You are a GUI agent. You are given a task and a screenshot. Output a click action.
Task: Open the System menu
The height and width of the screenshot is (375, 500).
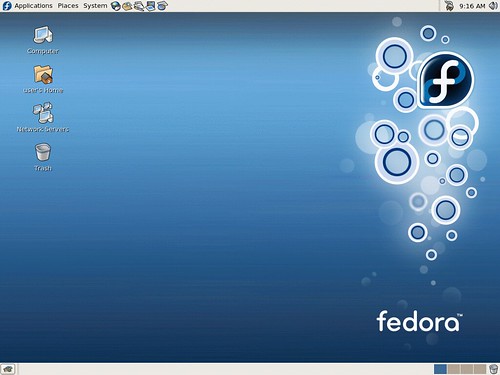click(x=95, y=6)
